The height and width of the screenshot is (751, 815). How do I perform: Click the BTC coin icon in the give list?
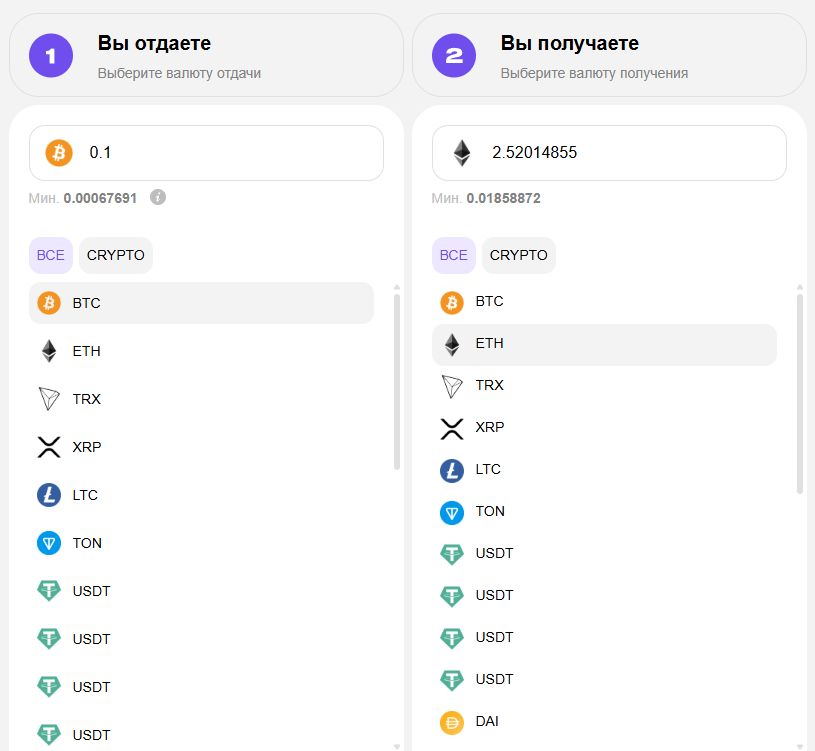pos(49,302)
